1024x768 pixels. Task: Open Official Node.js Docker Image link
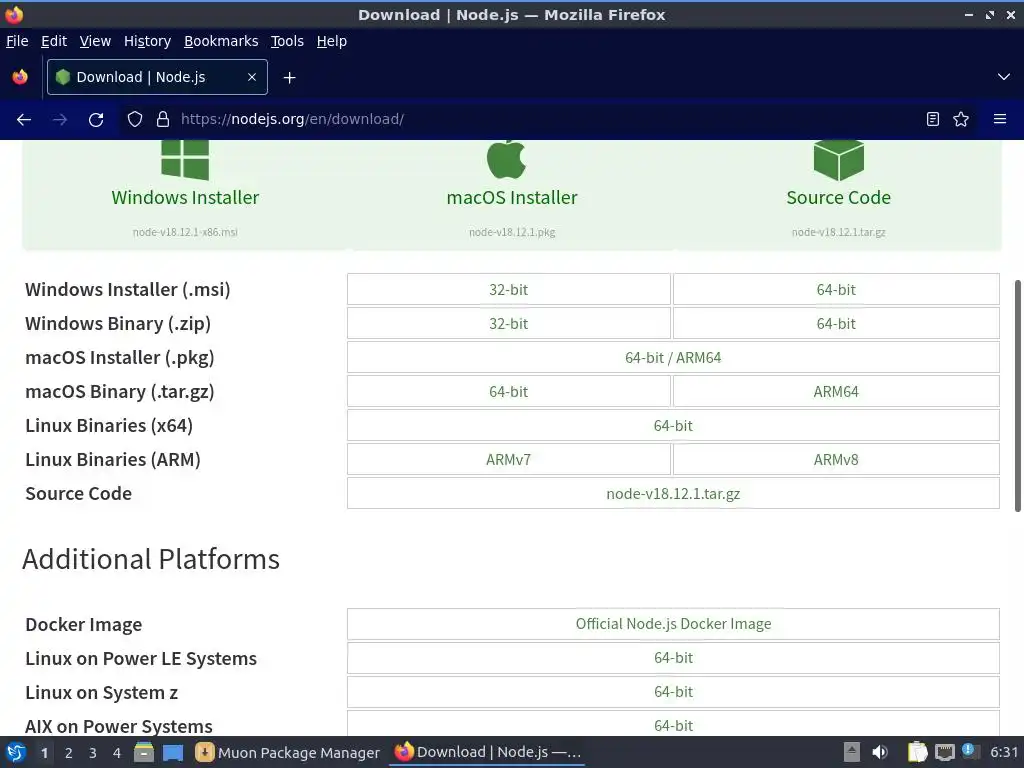pos(673,624)
